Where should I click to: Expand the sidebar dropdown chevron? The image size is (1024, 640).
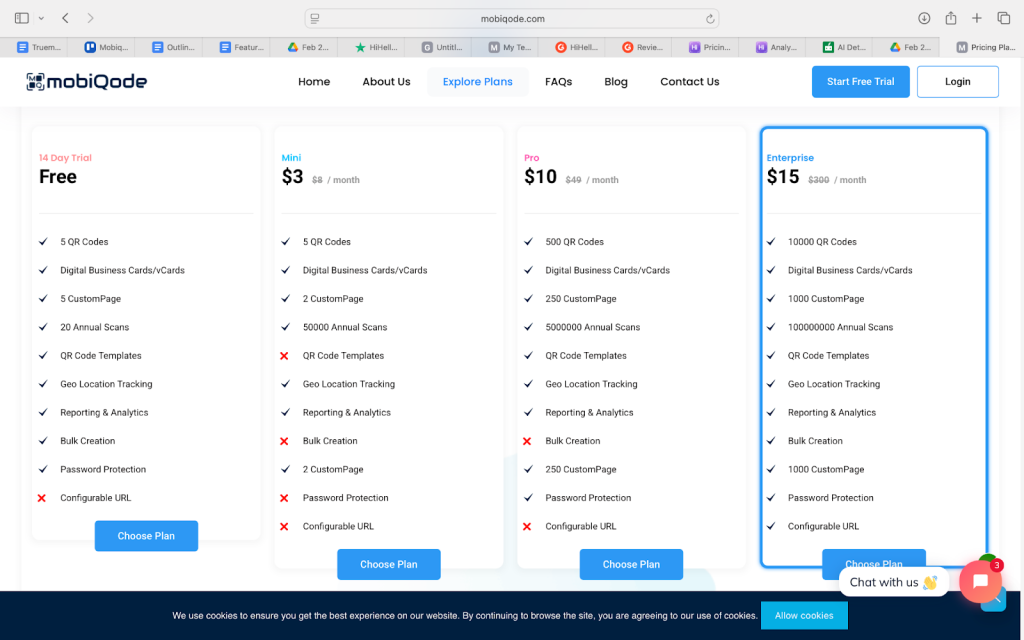[x=41, y=18]
